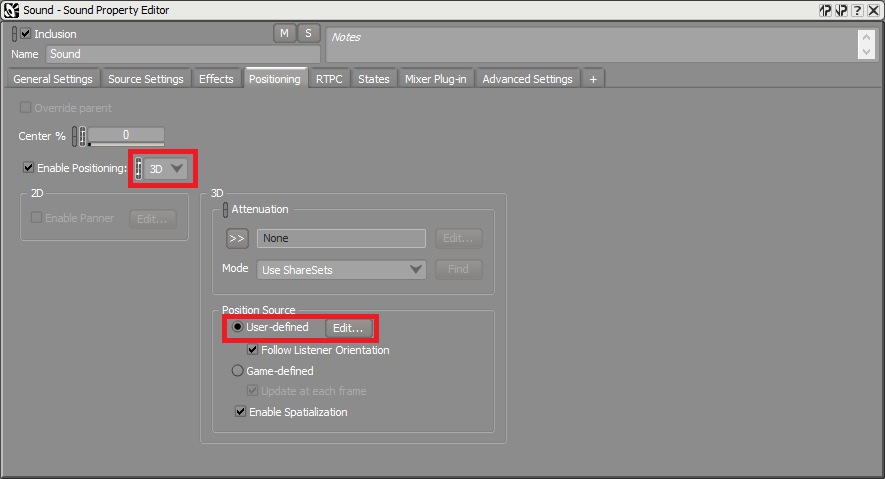Screen dimensions: 885x479
Task: Expand the Mode Use ShareSets dropdown
Action: point(342,269)
